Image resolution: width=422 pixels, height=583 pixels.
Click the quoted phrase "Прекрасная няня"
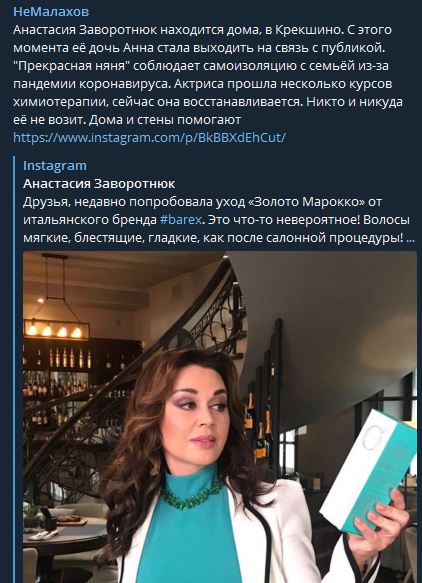[x=71, y=66]
